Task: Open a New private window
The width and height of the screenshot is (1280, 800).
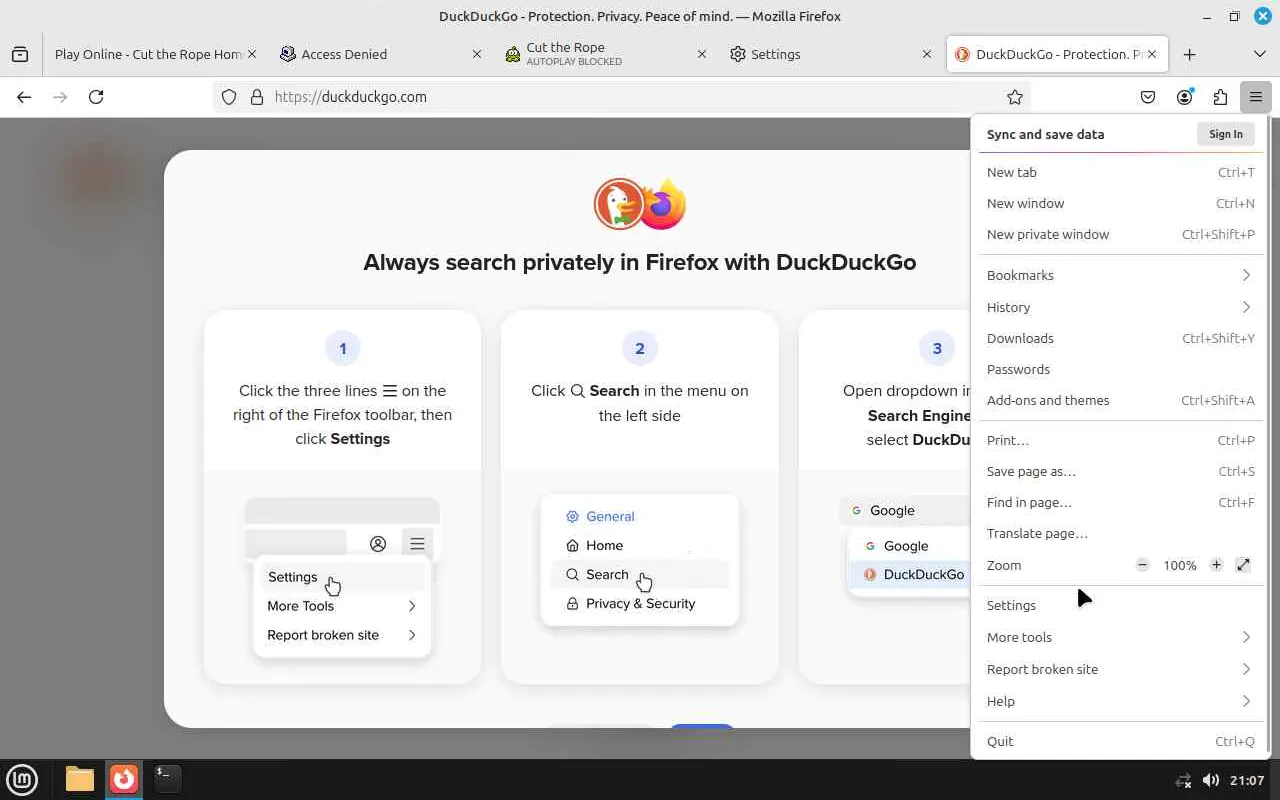Action: (1120, 234)
